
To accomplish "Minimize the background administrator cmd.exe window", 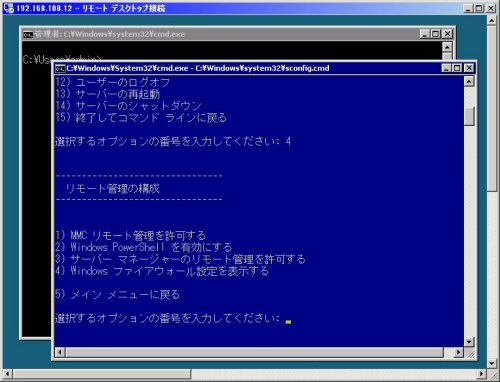I will pos(424,34).
